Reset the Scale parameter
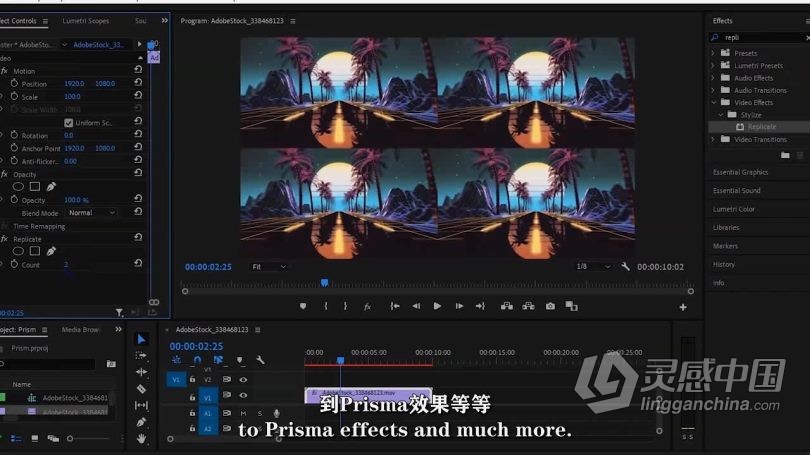The width and height of the screenshot is (810, 455). click(138, 96)
